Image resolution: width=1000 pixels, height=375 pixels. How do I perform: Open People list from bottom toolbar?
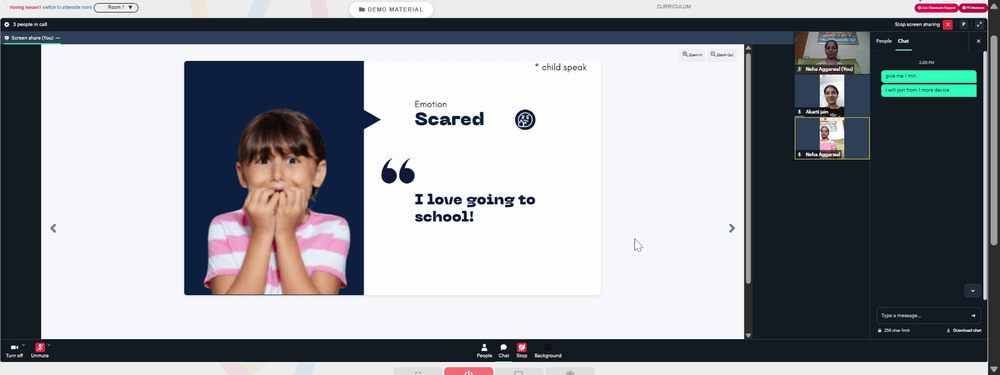[484, 351]
